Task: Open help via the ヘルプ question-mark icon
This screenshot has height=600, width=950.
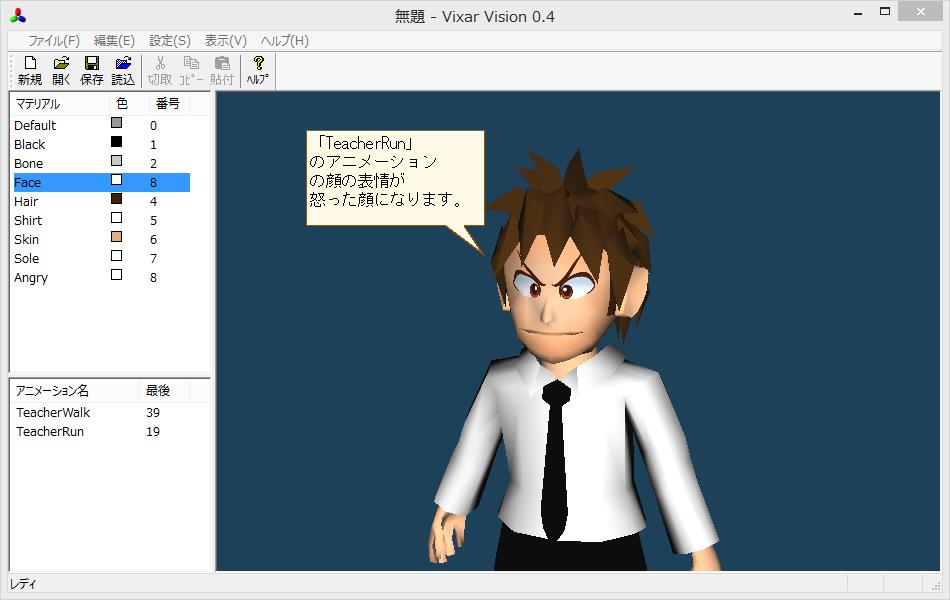Action: tap(256, 68)
